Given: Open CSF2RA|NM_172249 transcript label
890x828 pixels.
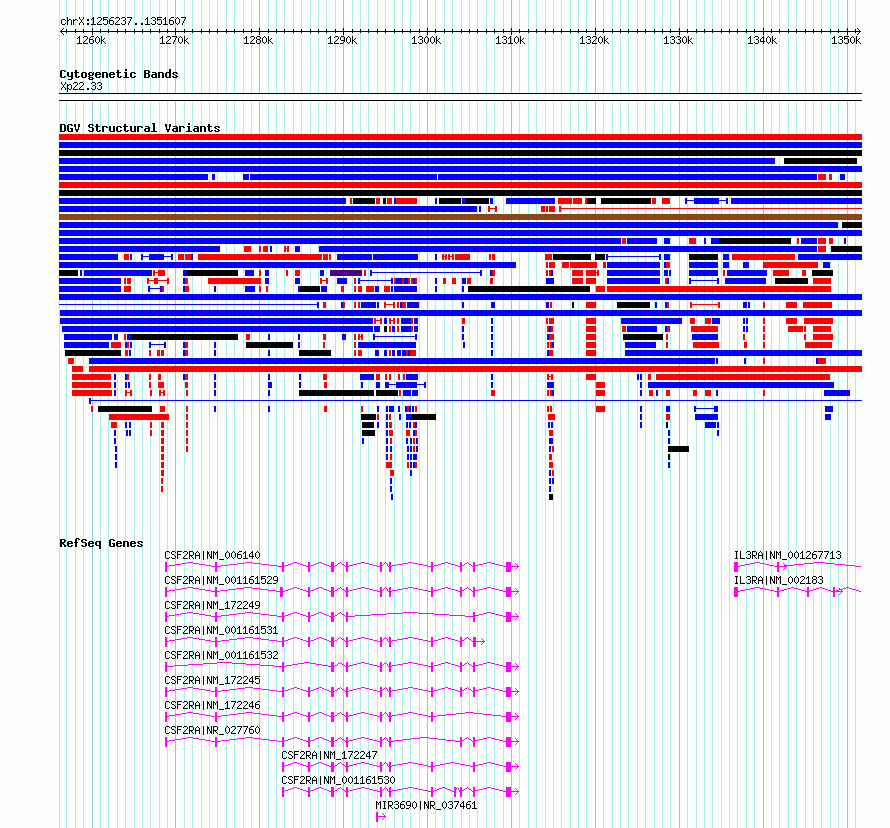Looking at the screenshot, I should (212, 605).
